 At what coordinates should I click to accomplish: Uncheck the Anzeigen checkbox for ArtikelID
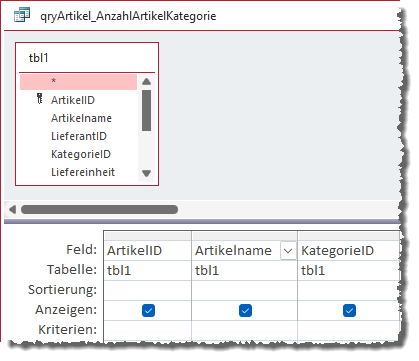(x=148, y=310)
